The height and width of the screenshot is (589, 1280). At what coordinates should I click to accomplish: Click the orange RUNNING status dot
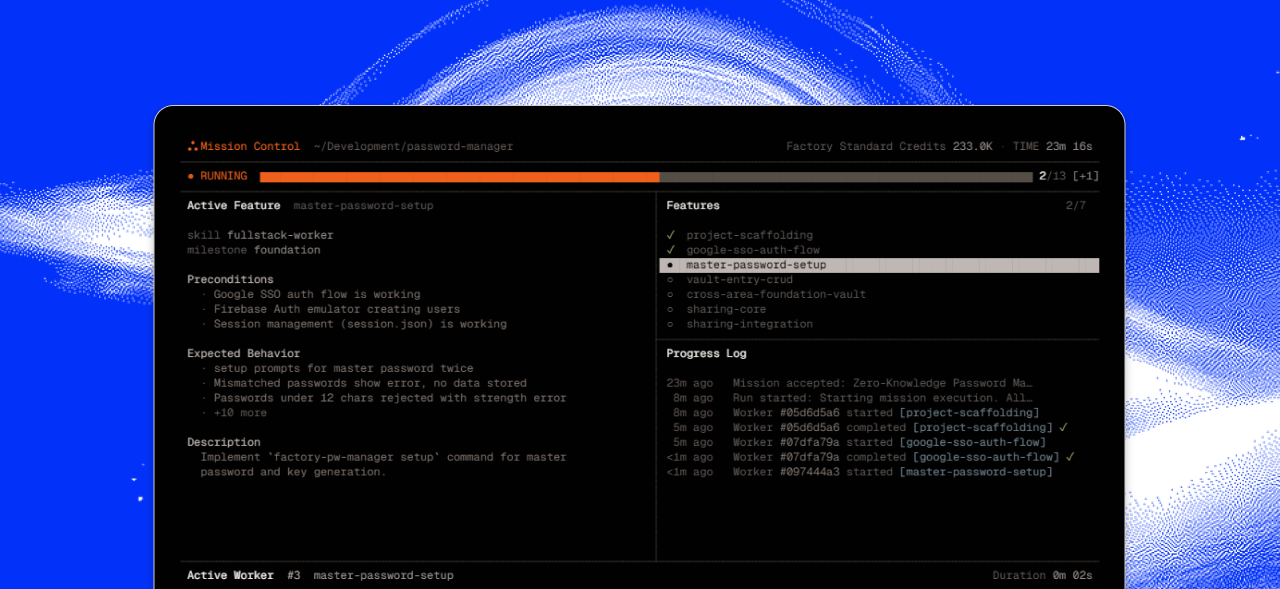(191, 177)
